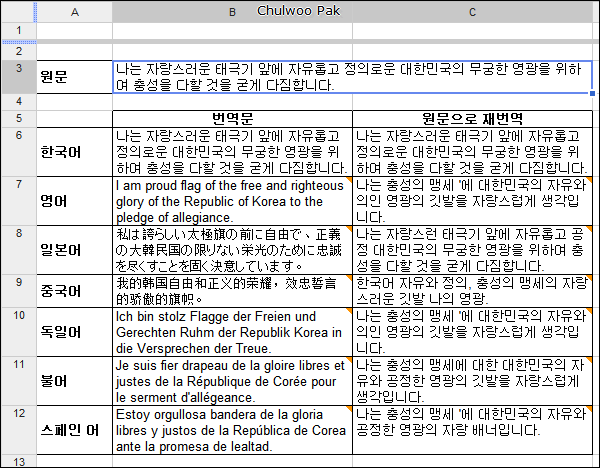Click the select-all corner above row 1

tap(19, 12)
